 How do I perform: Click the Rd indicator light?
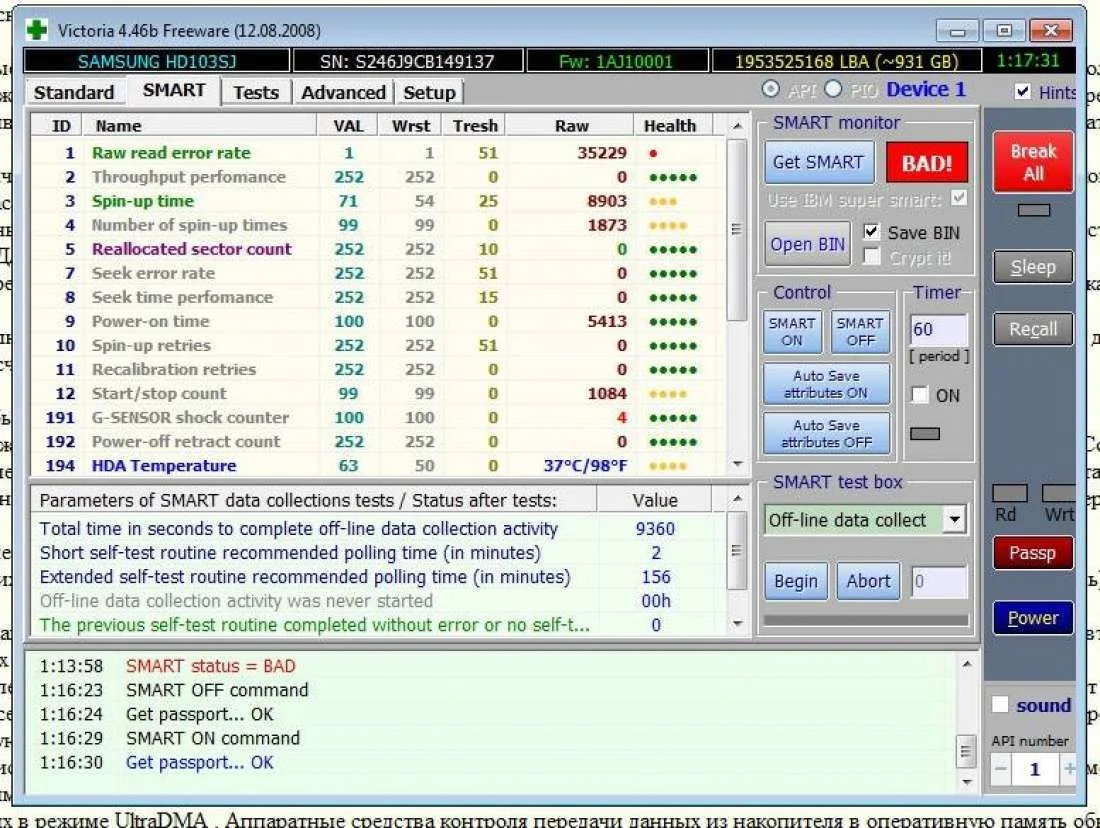1010,493
